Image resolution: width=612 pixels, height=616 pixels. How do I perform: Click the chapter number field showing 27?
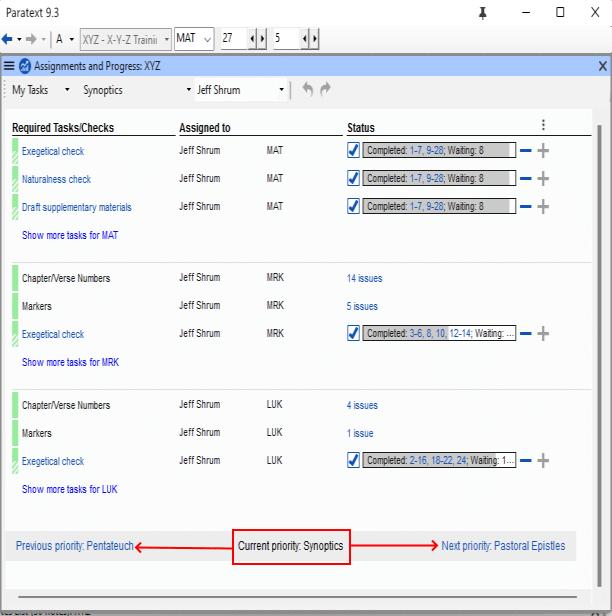[234, 38]
